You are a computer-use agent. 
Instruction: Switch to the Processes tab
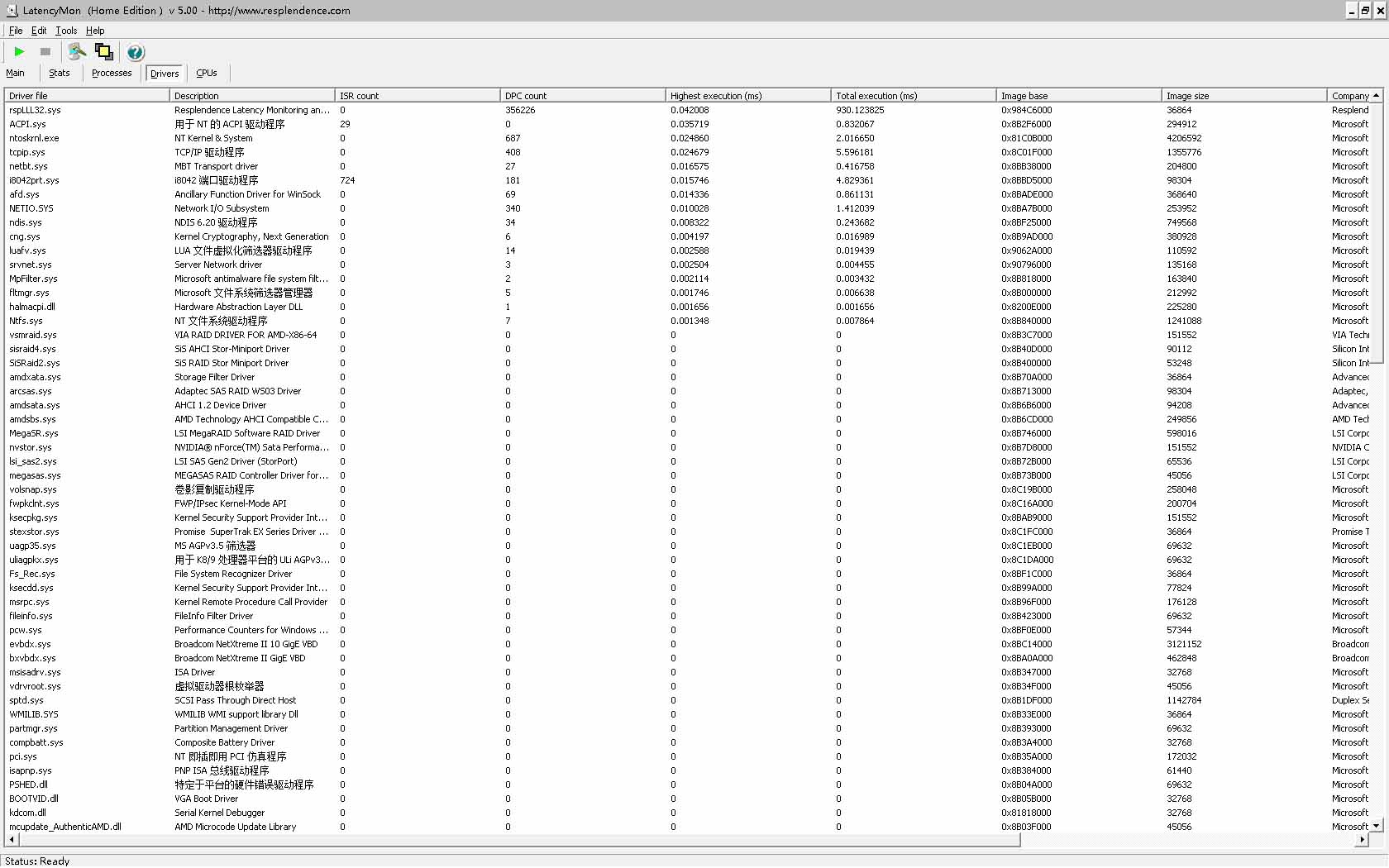coord(112,73)
